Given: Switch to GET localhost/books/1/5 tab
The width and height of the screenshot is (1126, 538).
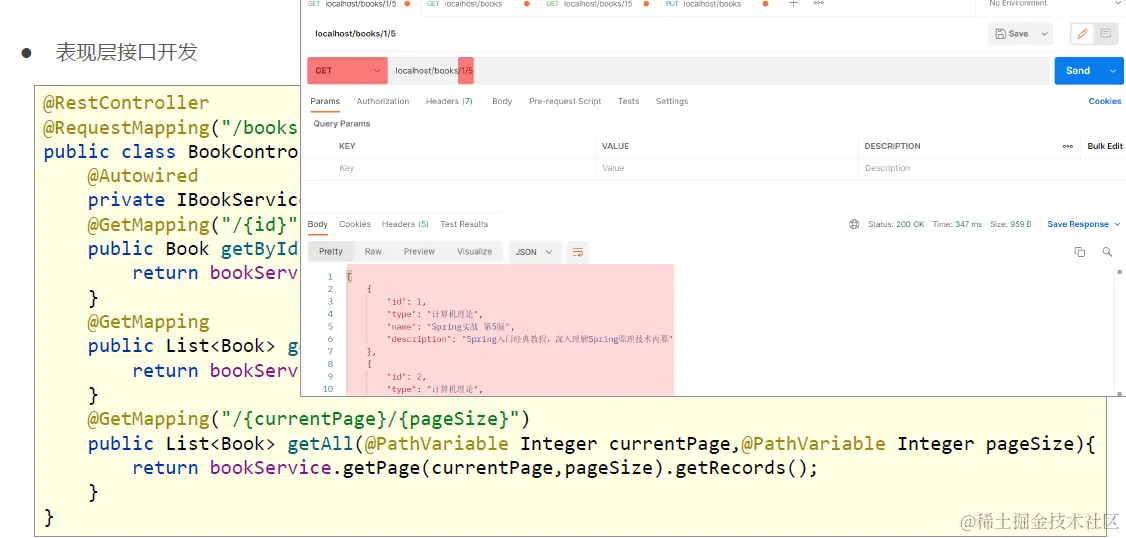Looking at the screenshot, I should click(x=359, y=4).
